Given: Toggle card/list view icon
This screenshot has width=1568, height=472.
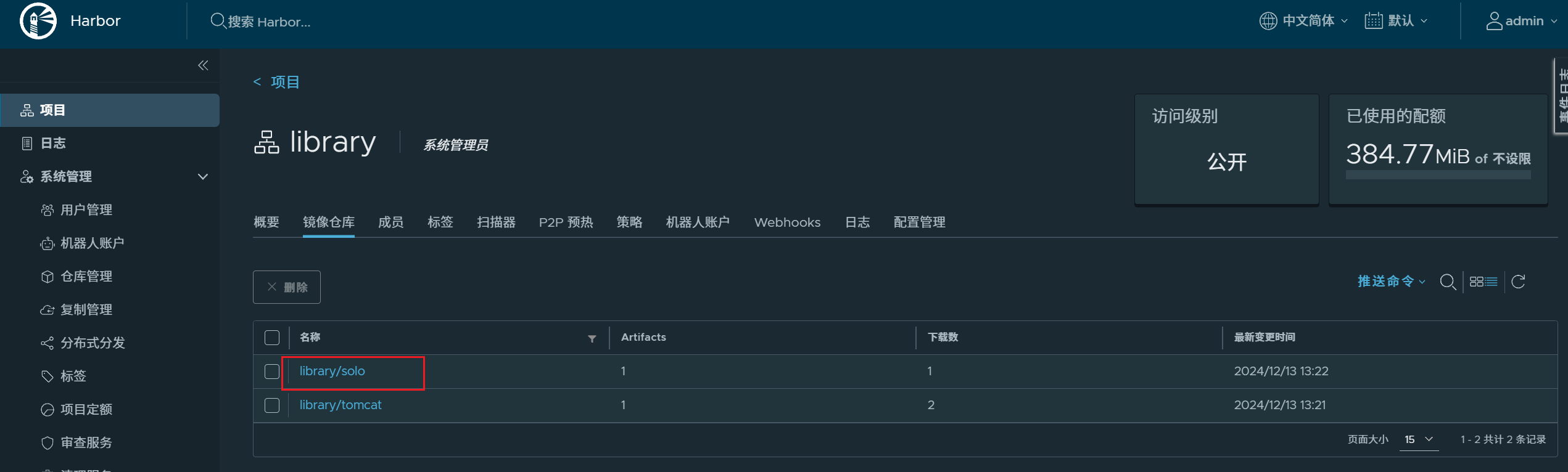Looking at the screenshot, I should click(1483, 282).
